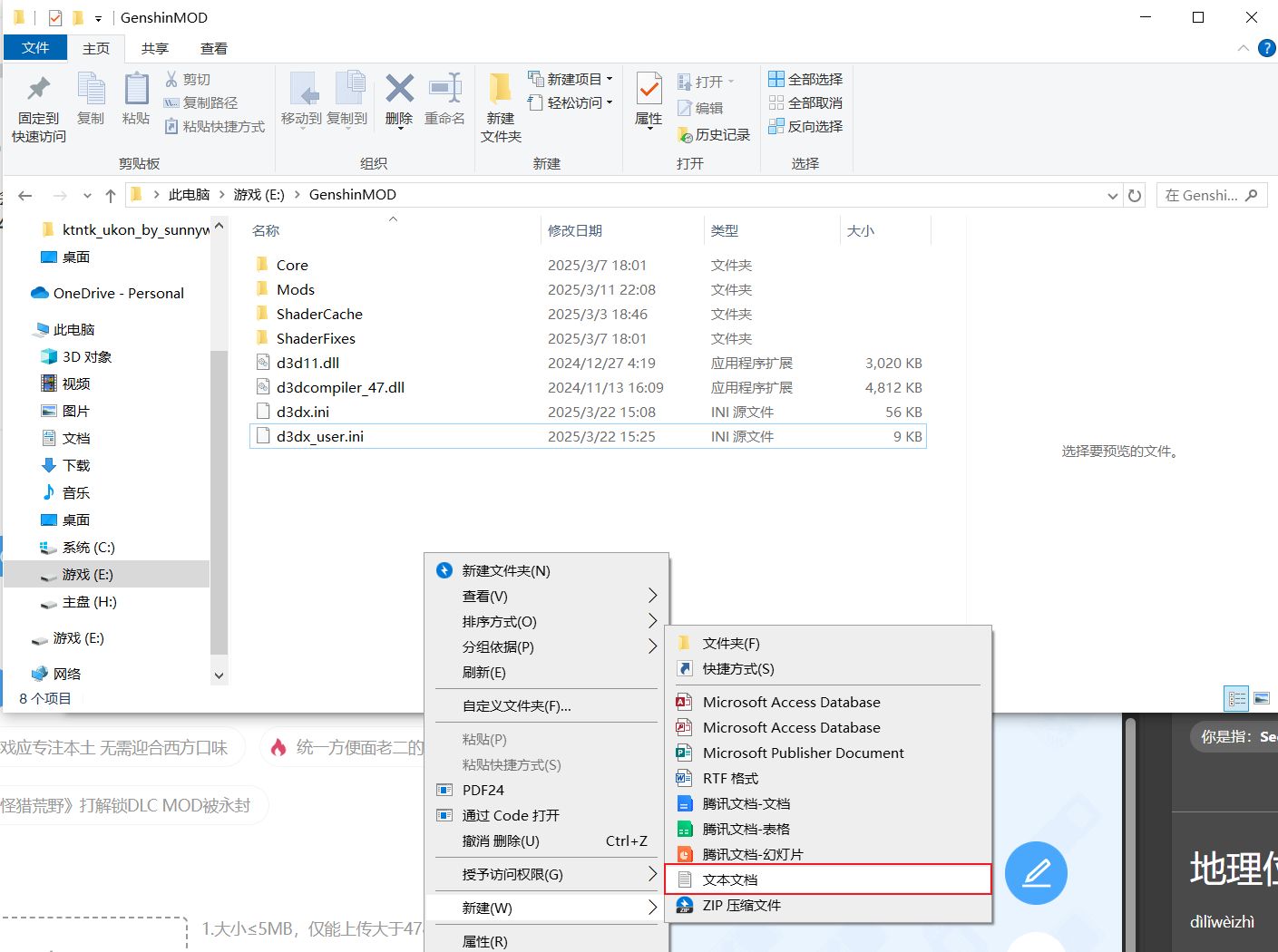
Task: Toggle large thumbnails view in the status bar
Action: [x=1263, y=698]
